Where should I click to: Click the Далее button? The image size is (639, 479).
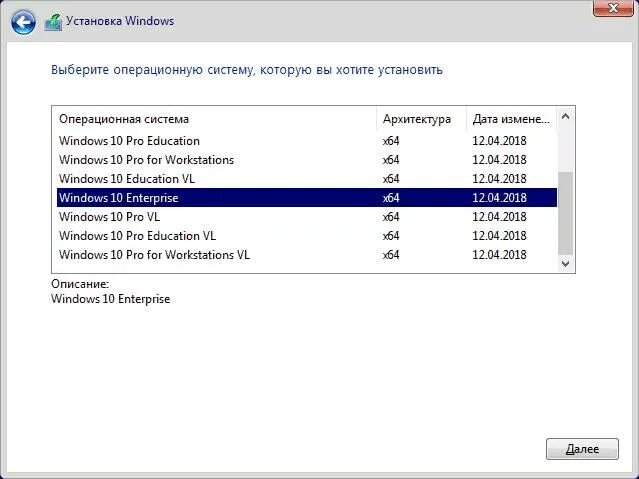[582, 449]
